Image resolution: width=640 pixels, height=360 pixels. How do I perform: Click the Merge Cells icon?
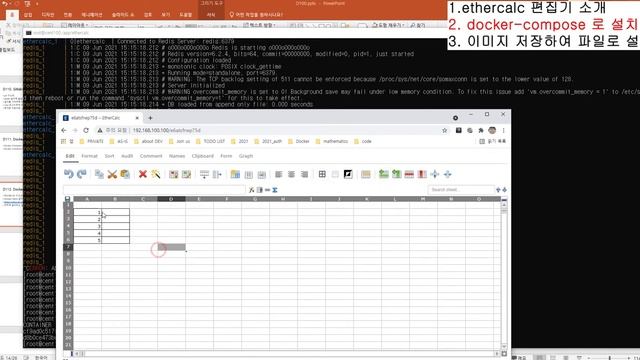366,174
